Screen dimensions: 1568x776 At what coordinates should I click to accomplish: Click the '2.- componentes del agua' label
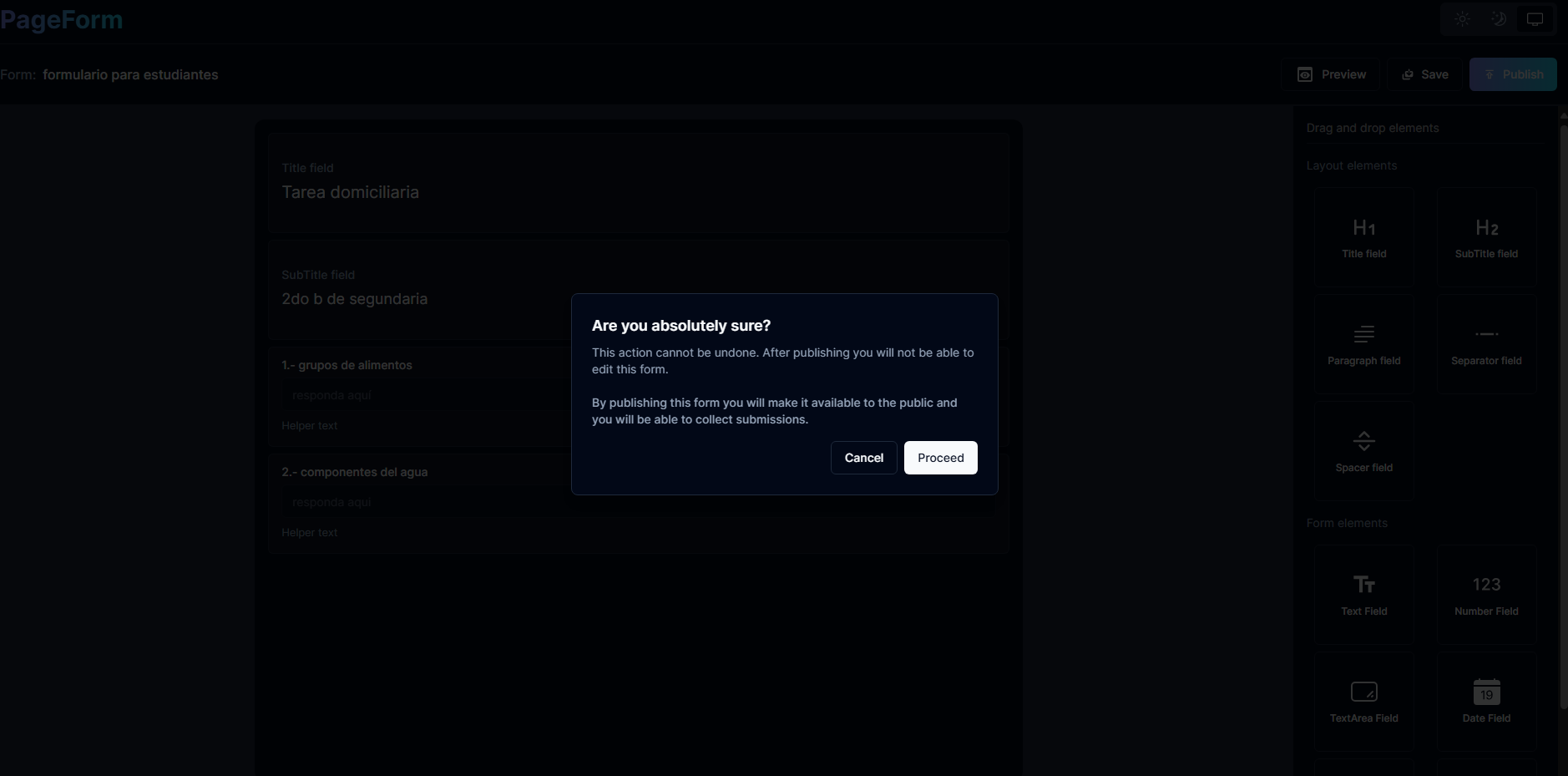(x=355, y=472)
